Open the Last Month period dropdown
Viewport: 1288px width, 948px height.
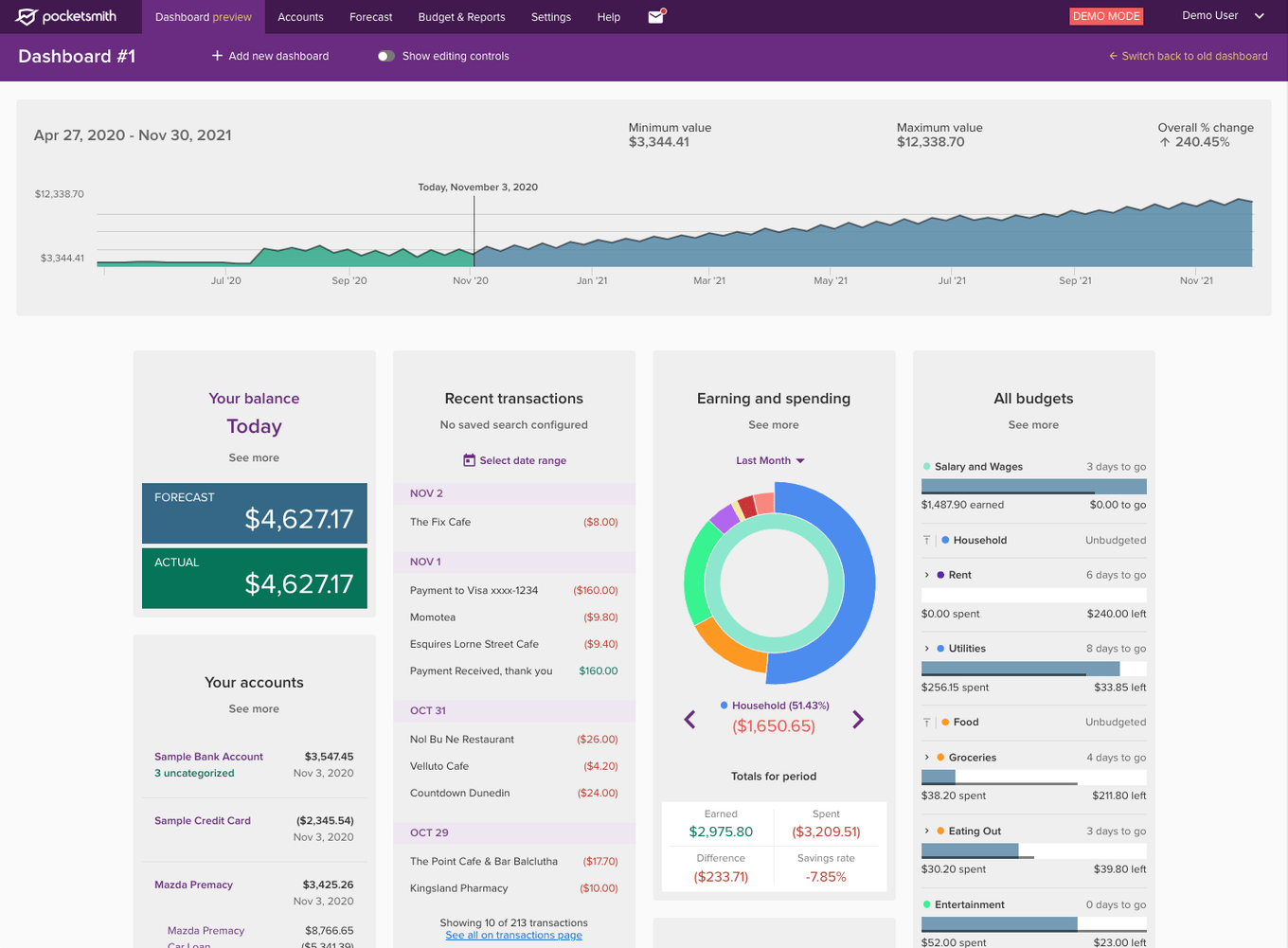[x=770, y=460]
